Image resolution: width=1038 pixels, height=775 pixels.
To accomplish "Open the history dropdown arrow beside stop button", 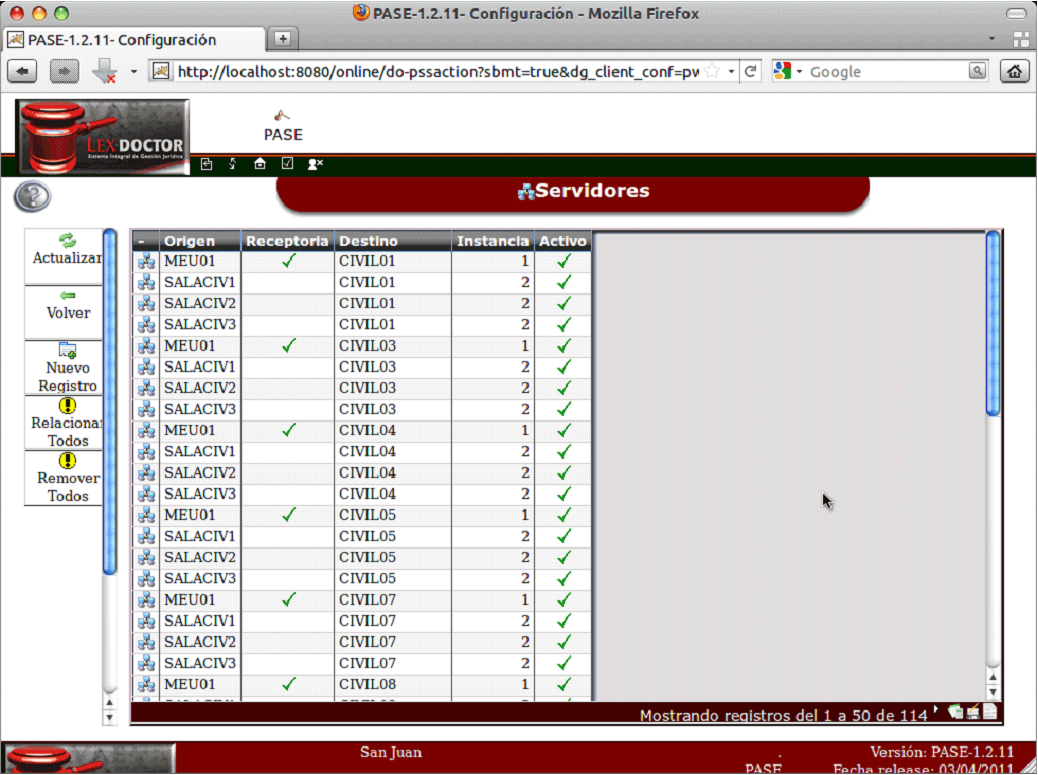I will (x=134, y=72).
